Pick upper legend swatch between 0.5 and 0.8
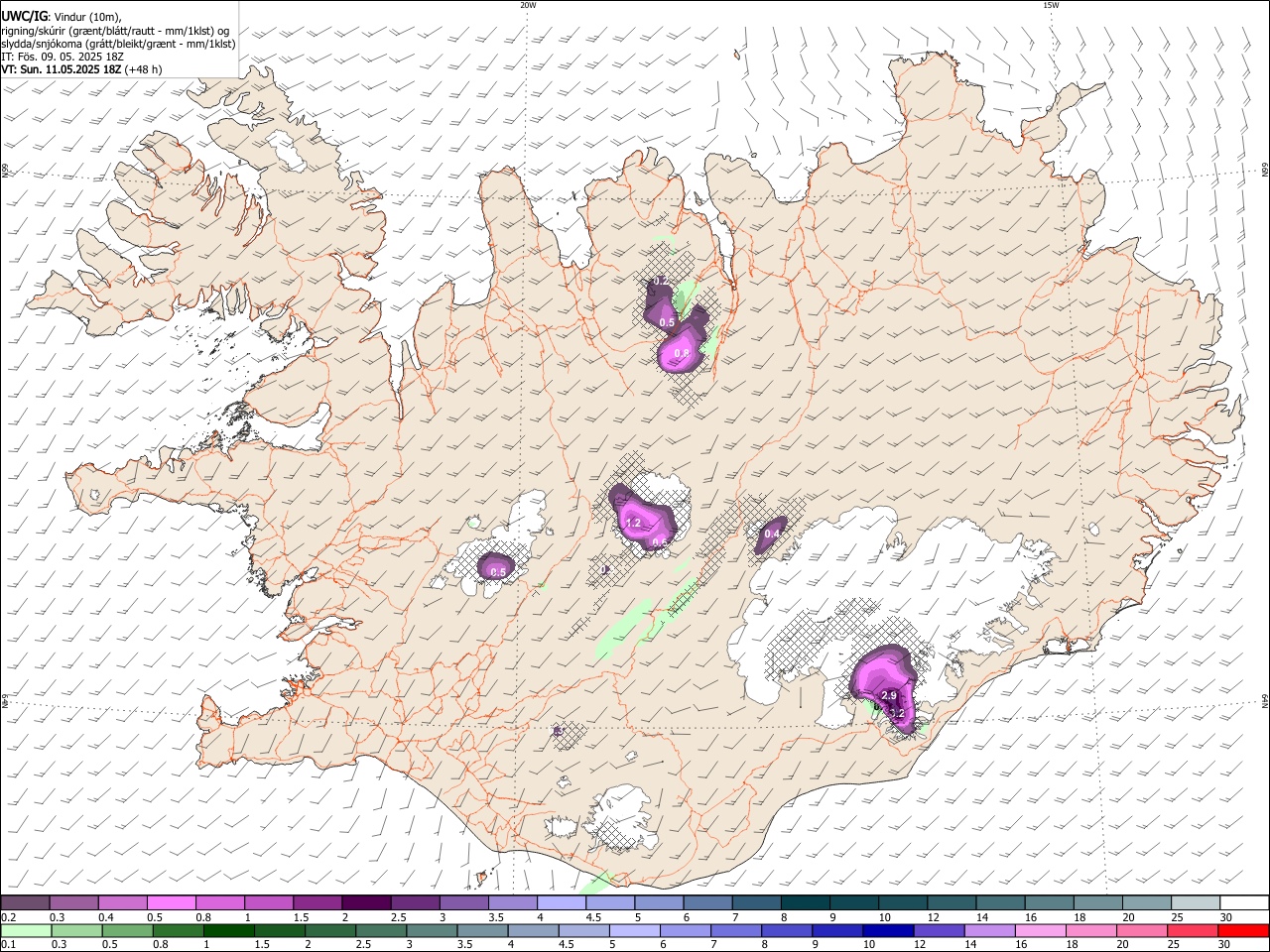1270x952 pixels. (x=172, y=903)
